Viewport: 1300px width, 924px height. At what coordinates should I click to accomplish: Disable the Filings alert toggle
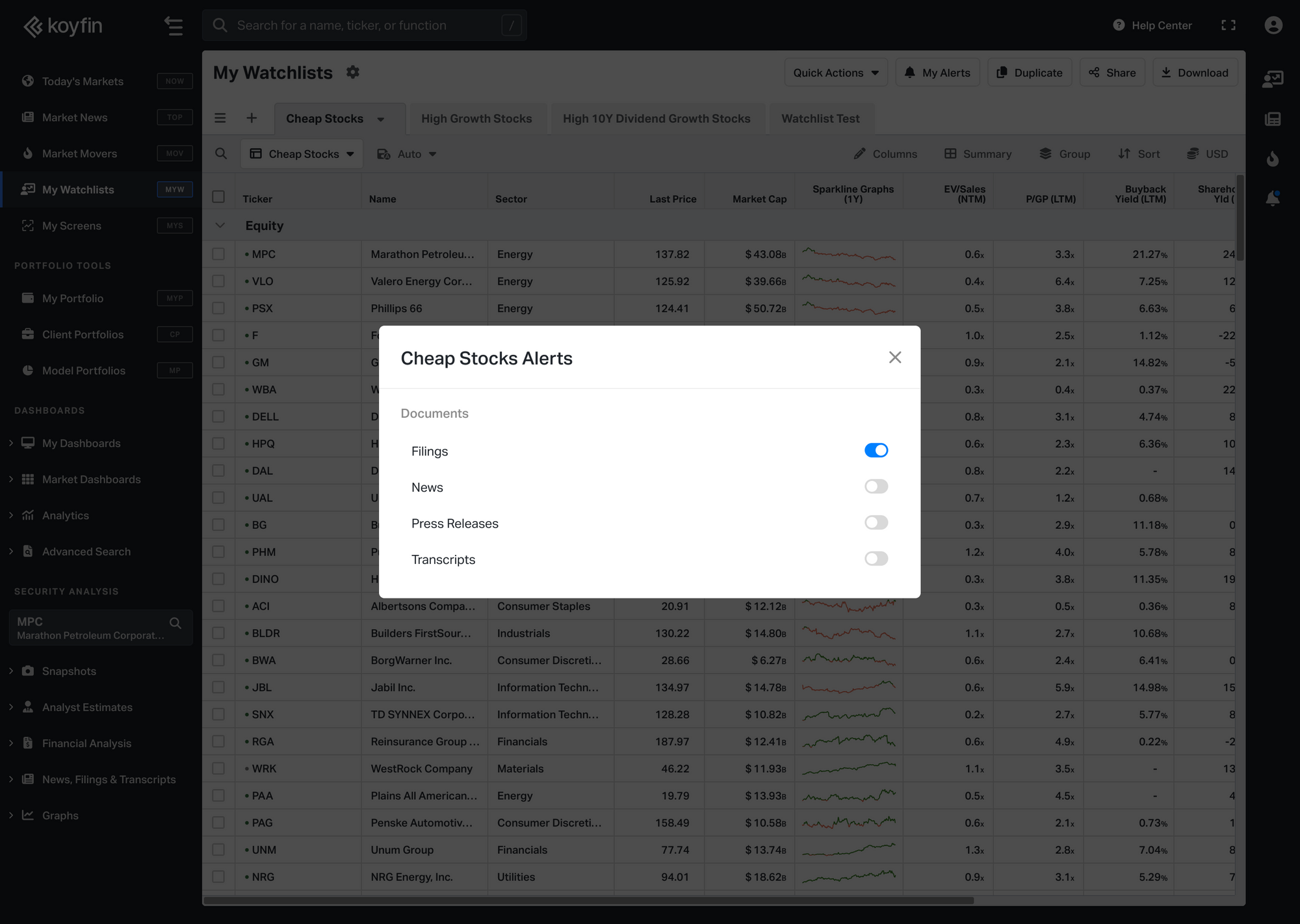tap(876, 450)
